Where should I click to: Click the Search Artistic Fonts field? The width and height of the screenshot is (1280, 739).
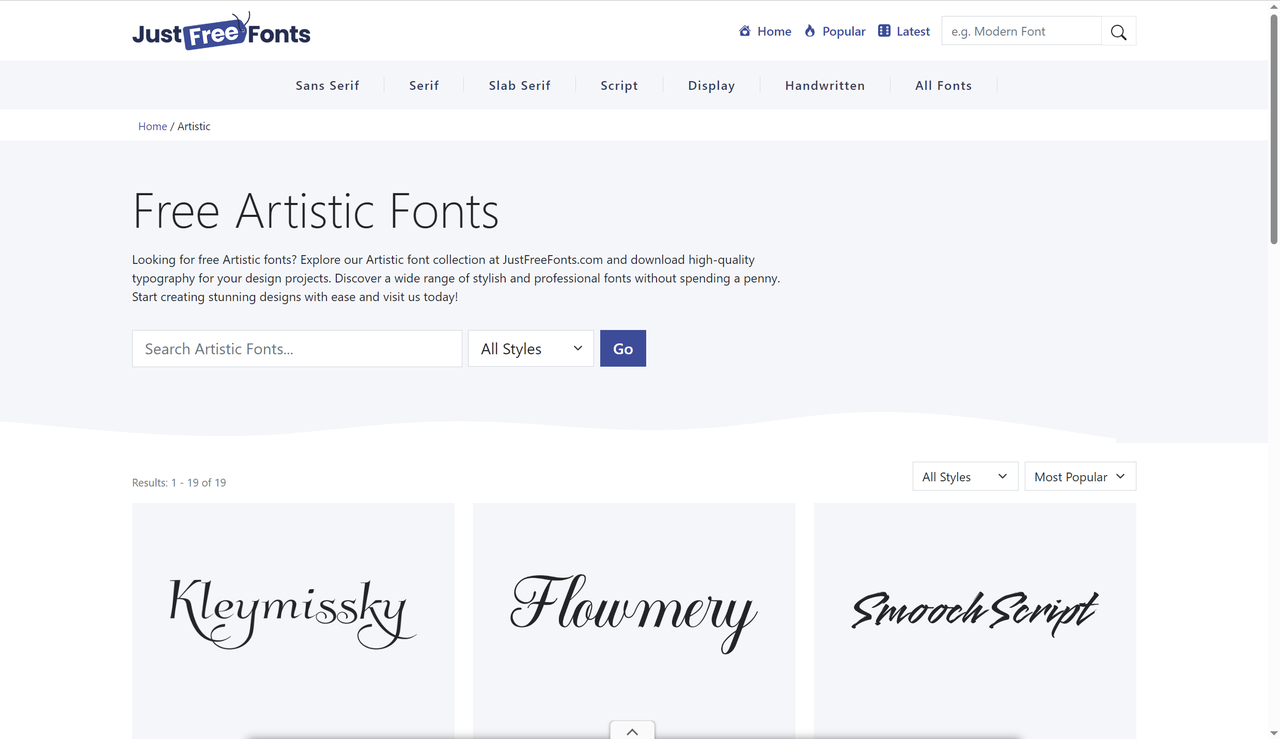click(x=297, y=349)
